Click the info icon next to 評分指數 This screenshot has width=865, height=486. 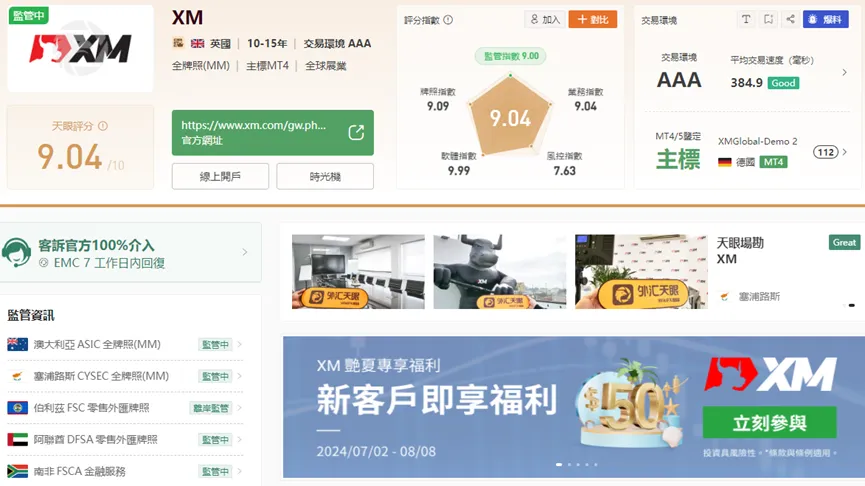(x=448, y=20)
